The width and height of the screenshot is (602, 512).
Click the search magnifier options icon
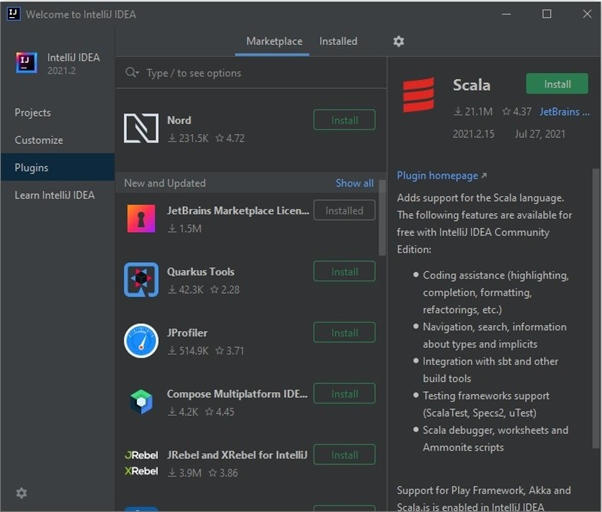[x=132, y=73]
